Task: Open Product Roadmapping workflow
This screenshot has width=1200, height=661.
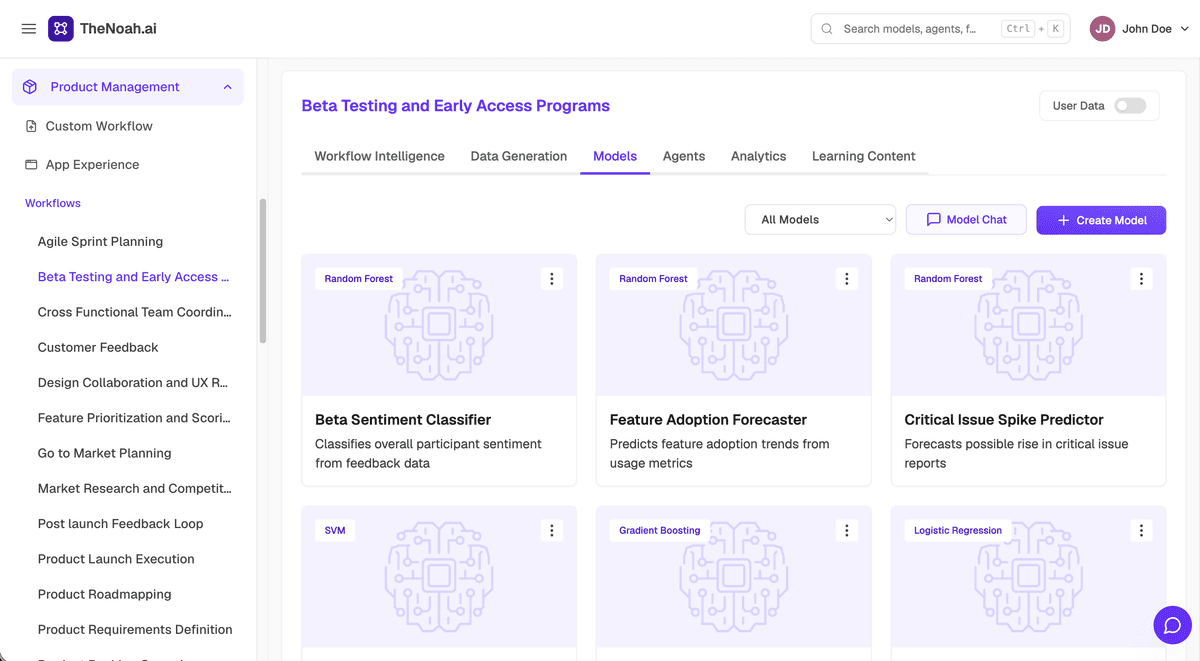Action: coord(105,594)
